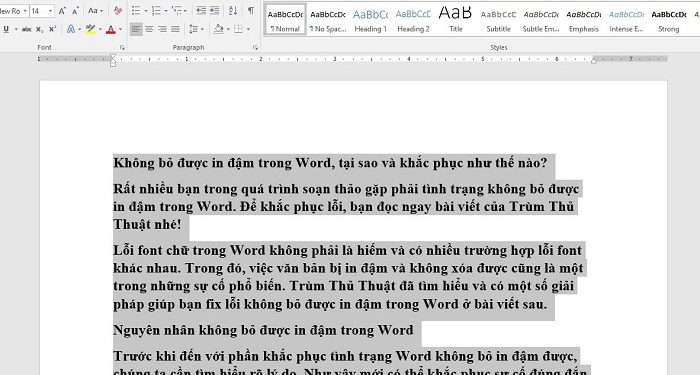Click the Underline button
700x375 pixels.
pos(6,29)
